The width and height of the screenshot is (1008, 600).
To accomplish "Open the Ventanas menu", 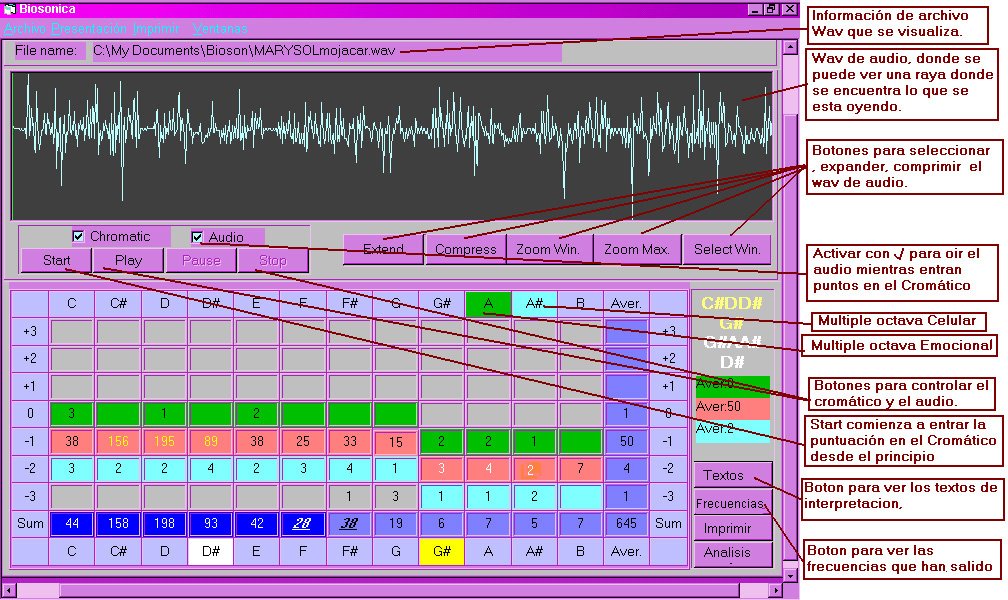I will [x=219, y=29].
